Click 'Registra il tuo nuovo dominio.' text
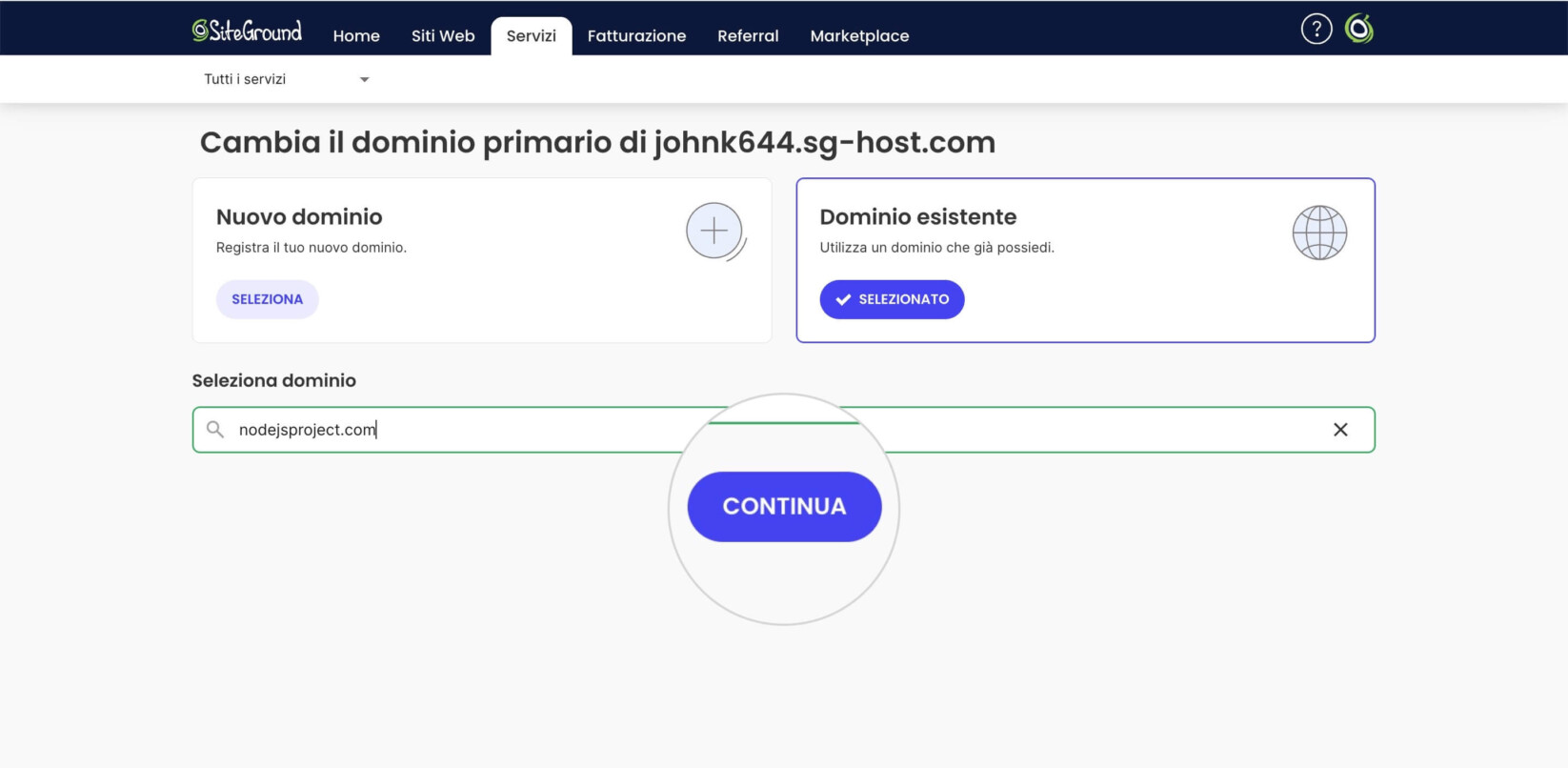 click(x=312, y=248)
